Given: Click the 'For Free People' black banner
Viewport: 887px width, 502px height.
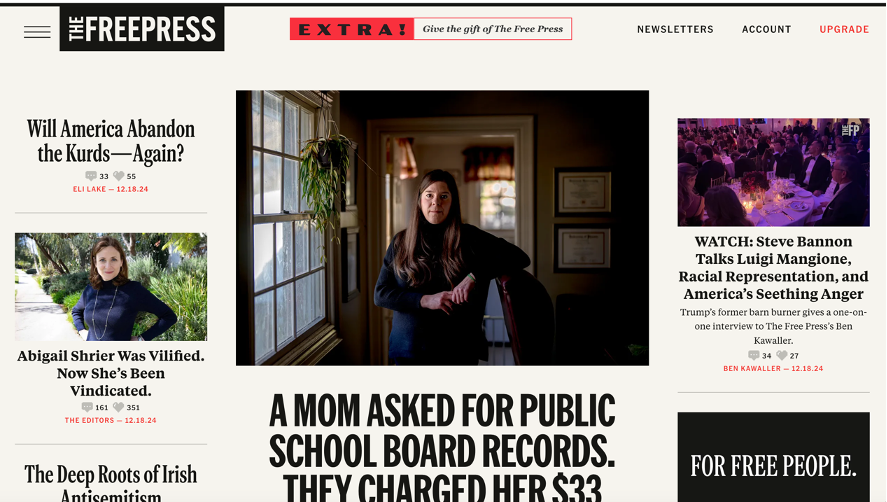Looking at the screenshot, I should [x=773, y=457].
